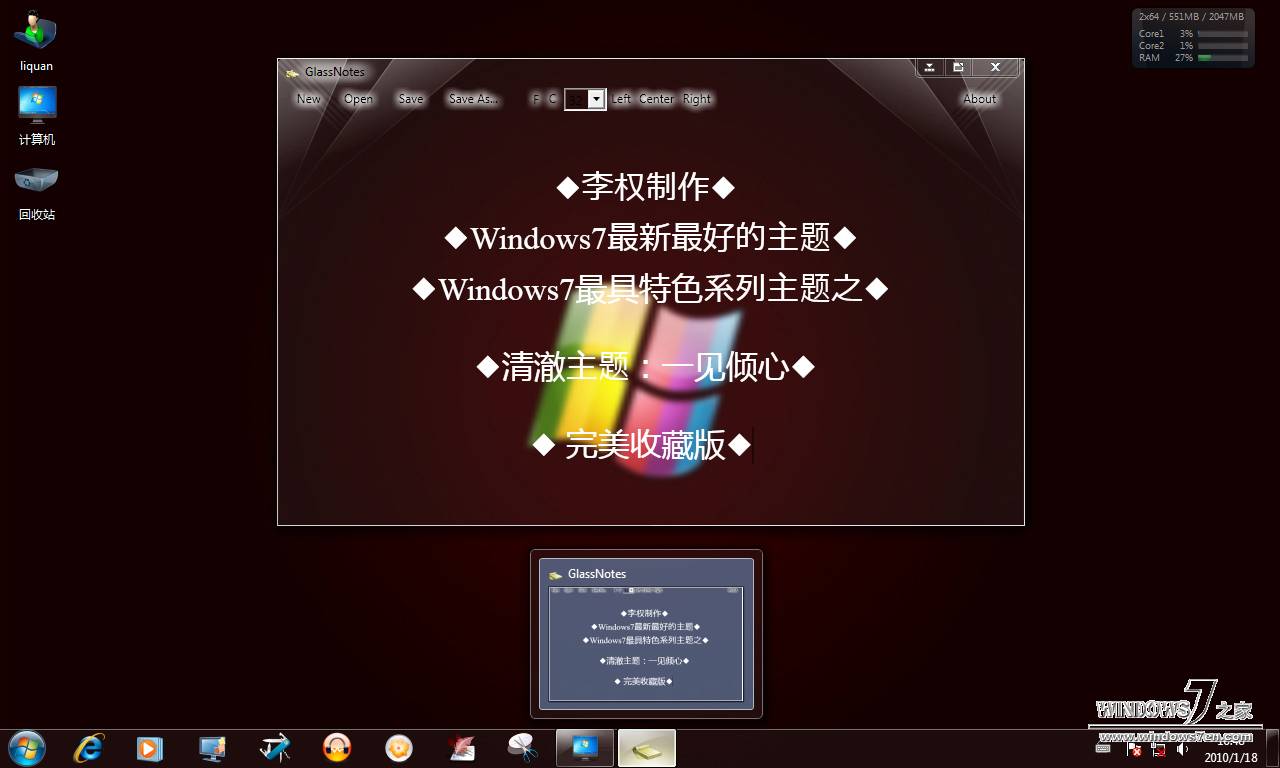Click the GlassNotes title bar app icon

point(292,72)
